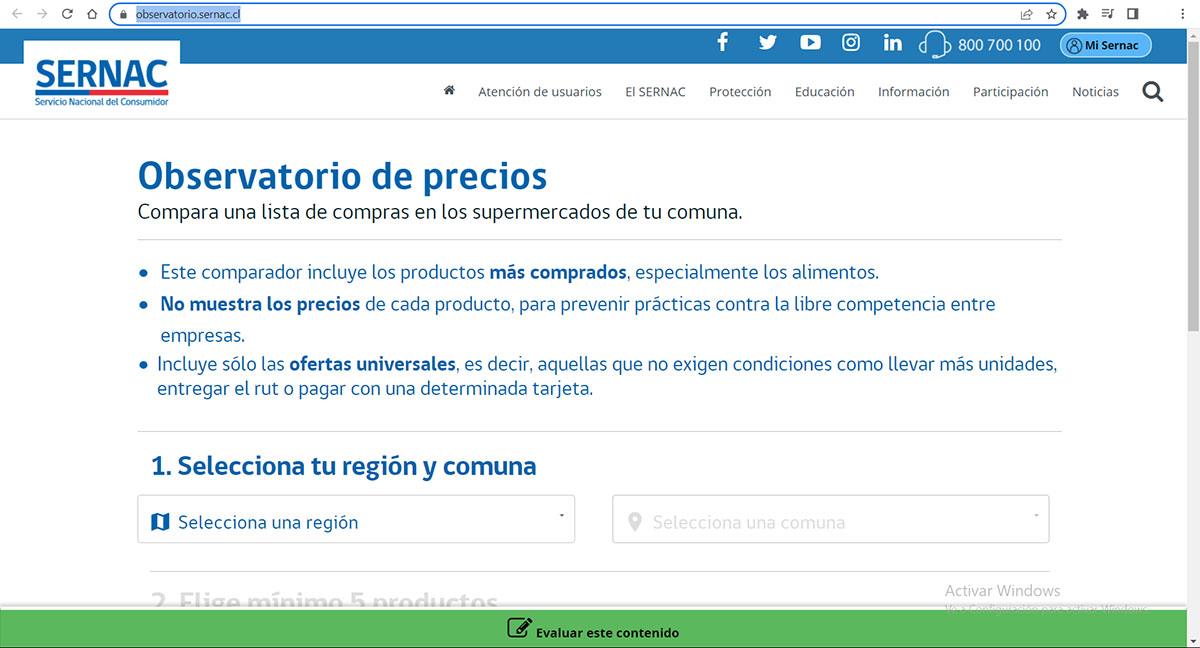Image resolution: width=1200 pixels, height=648 pixels.
Task: Open the Educación menu
Action: tap(824, 91)
